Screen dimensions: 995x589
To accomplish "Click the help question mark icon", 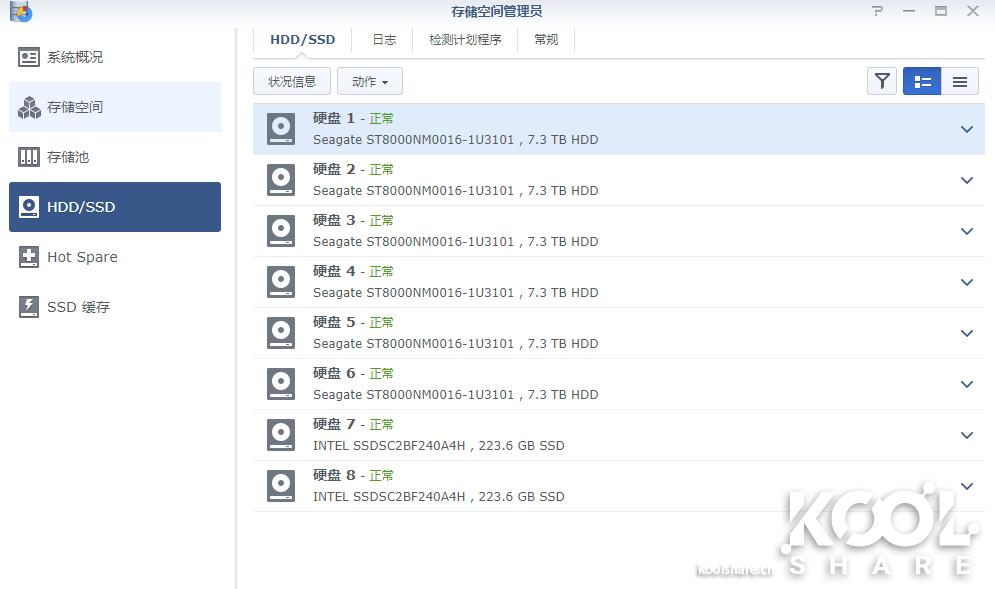I will pyautogui.click(x=877, y=11).
